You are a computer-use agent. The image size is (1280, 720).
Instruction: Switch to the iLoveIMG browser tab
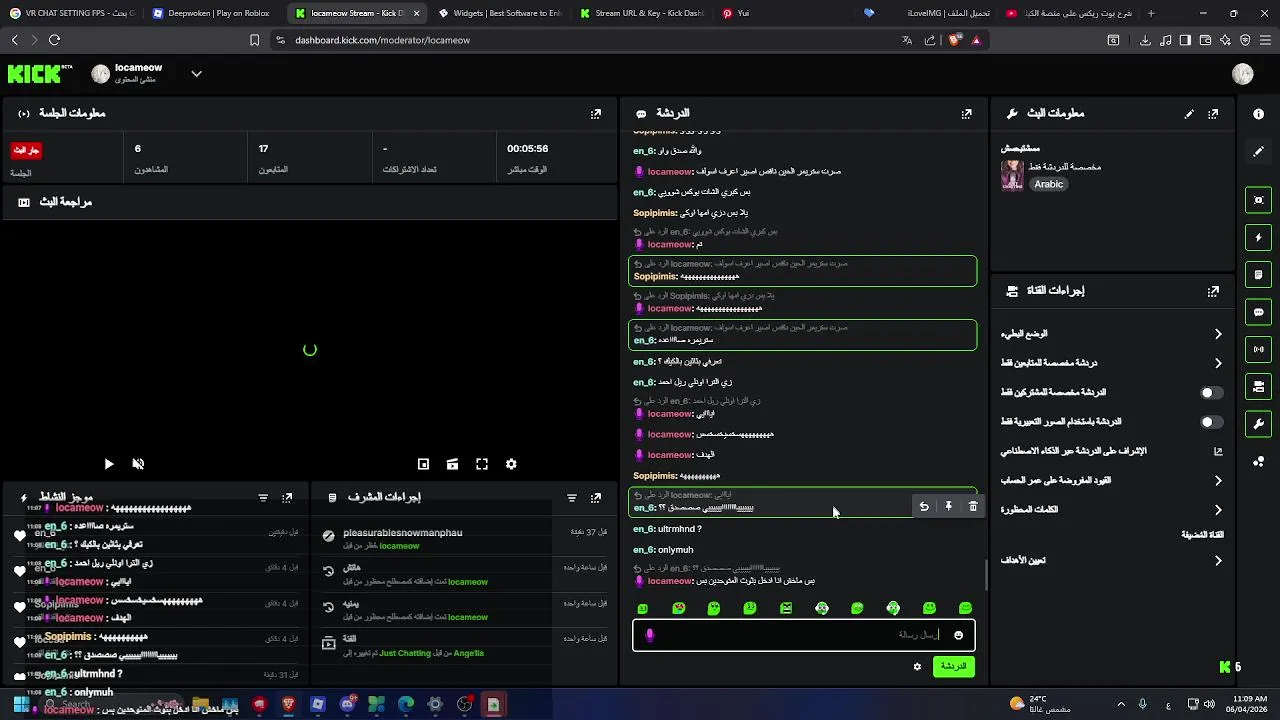(927, 13)
